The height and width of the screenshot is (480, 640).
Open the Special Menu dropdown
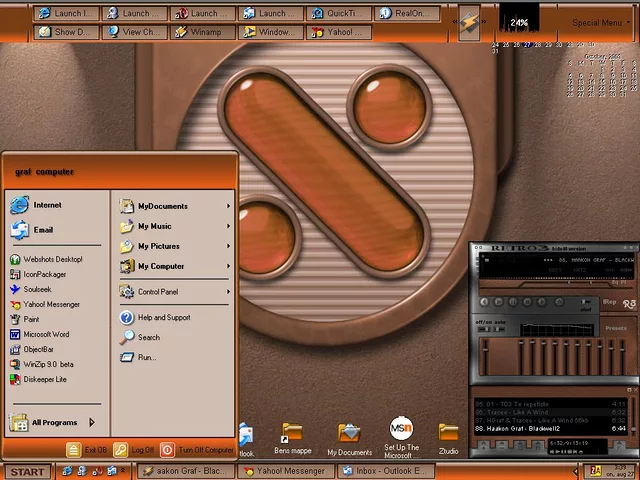tap(600, 22)
